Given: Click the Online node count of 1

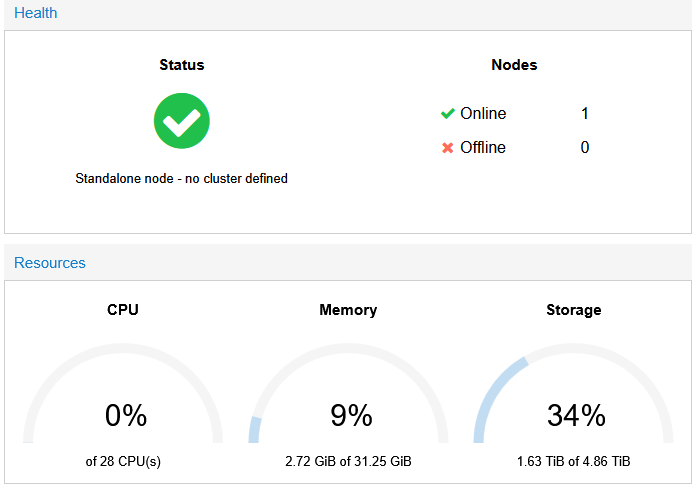Looking at the screenshot, I should (x=585, y=114).
